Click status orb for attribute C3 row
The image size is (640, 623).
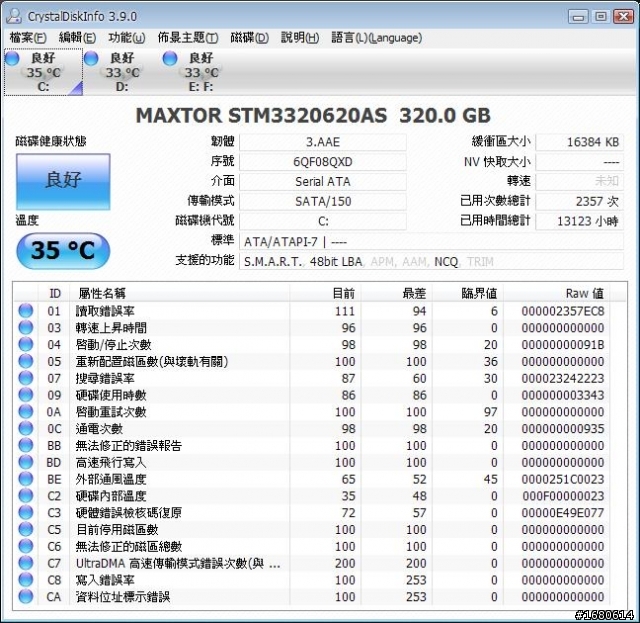click(x=26, y=512)
